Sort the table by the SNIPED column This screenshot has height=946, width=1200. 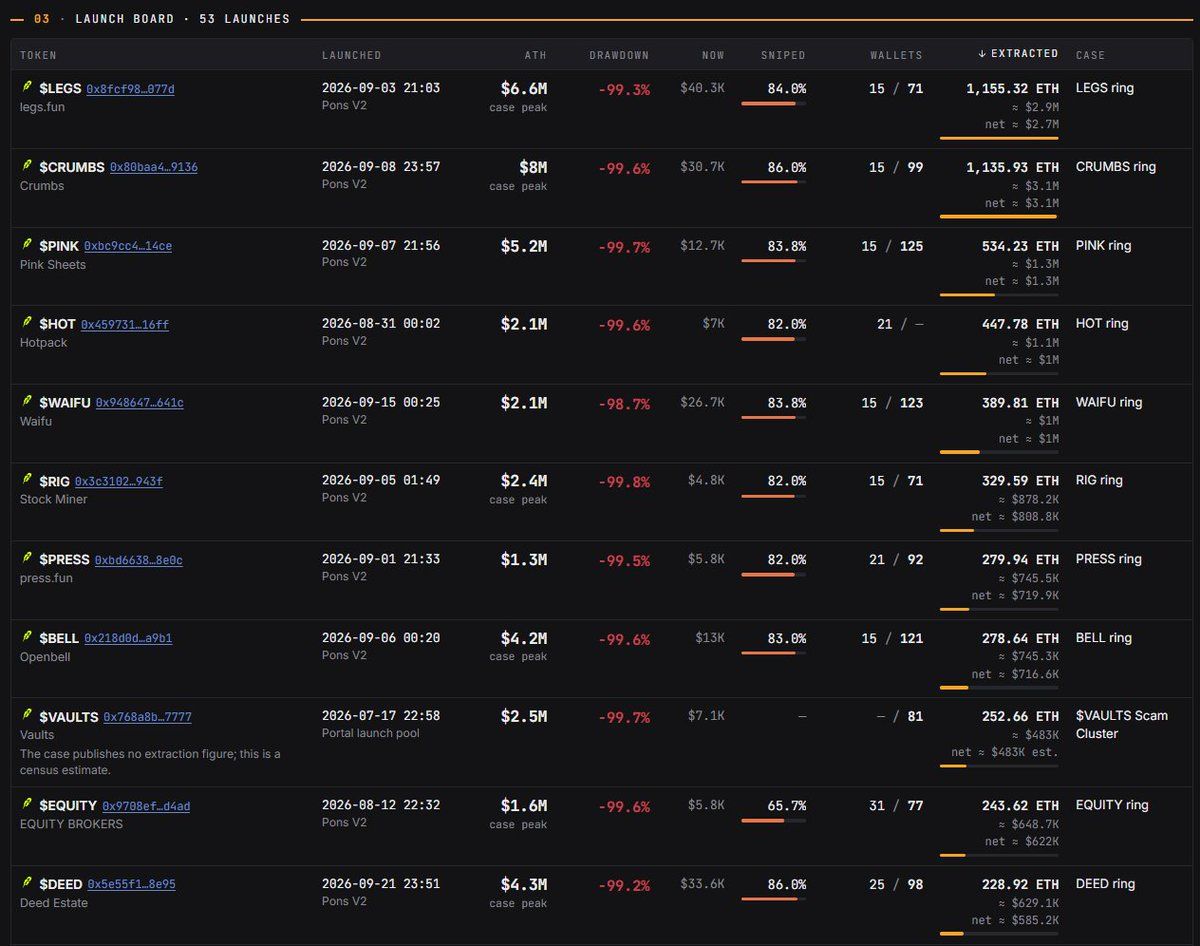tap(783, 55)
